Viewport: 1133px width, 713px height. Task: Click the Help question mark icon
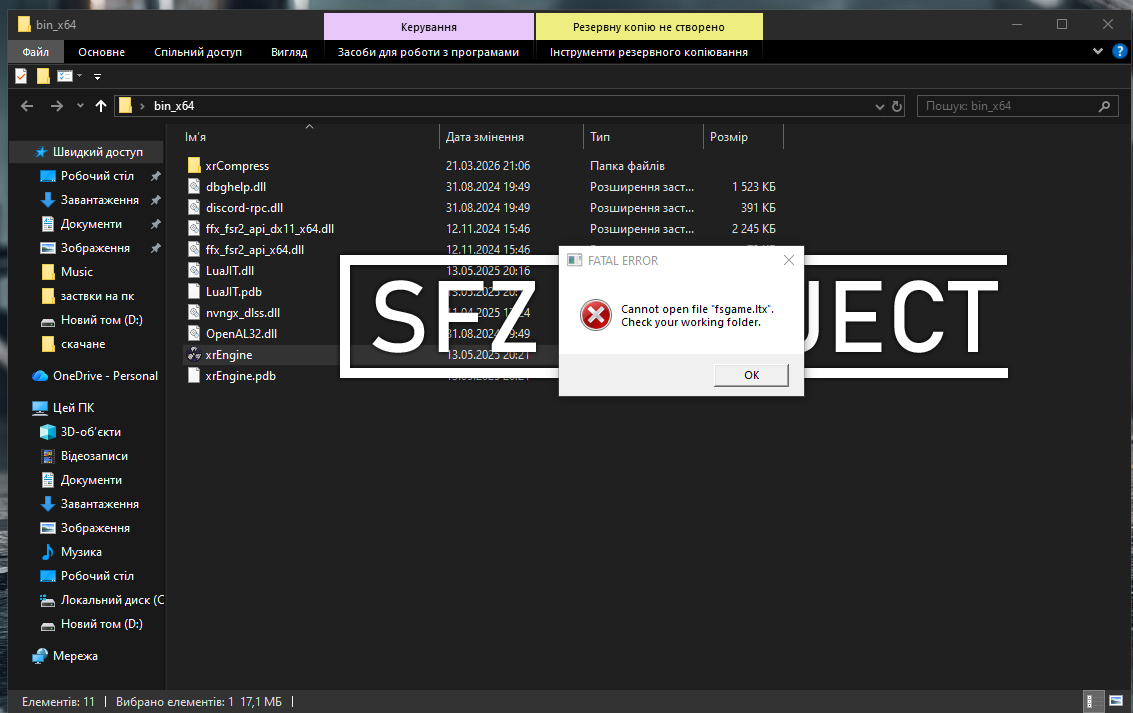(x=1119, y=51)
